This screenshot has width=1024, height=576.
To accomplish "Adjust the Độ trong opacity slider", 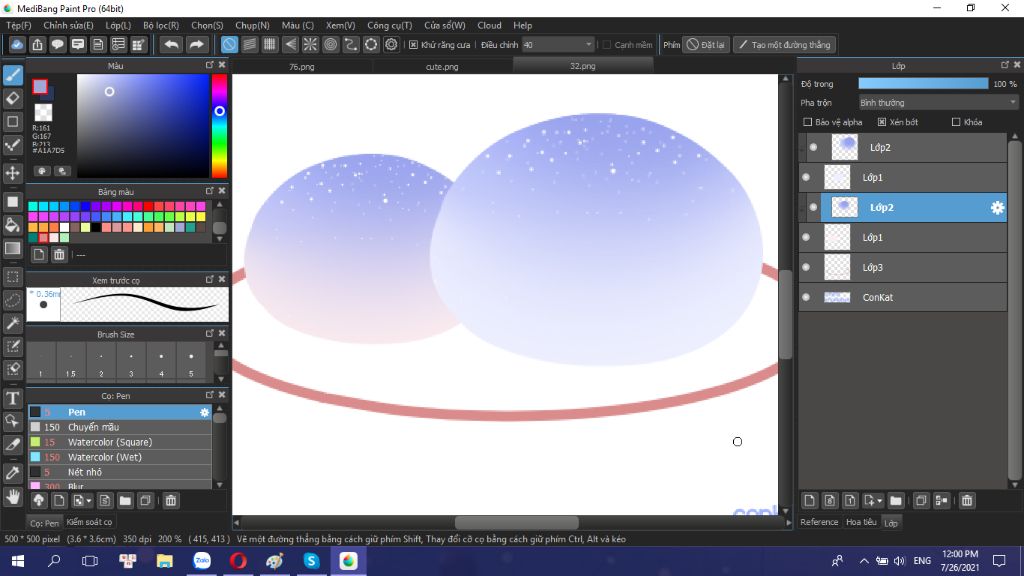I will 923,84.
